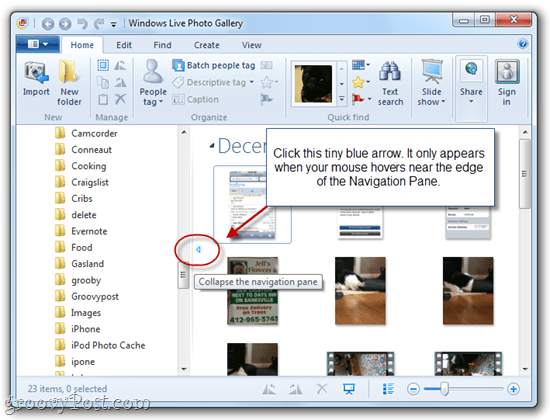Screen dimensions: 550x420
Task: Rotate left using the Manage group icon
Action: [120, 65]
